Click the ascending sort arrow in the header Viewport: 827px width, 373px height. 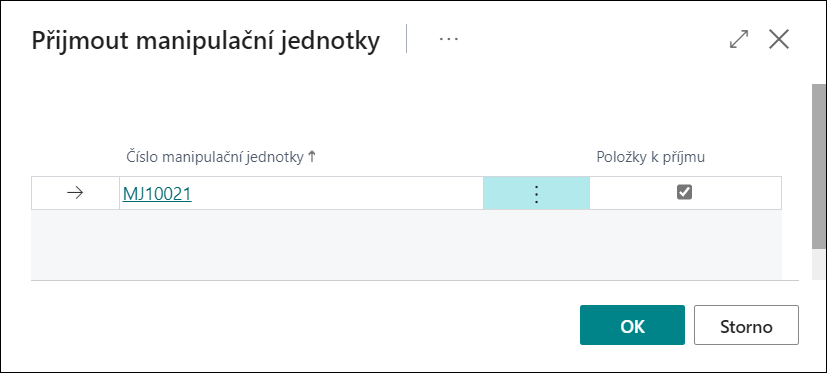(x=311, y=157)
